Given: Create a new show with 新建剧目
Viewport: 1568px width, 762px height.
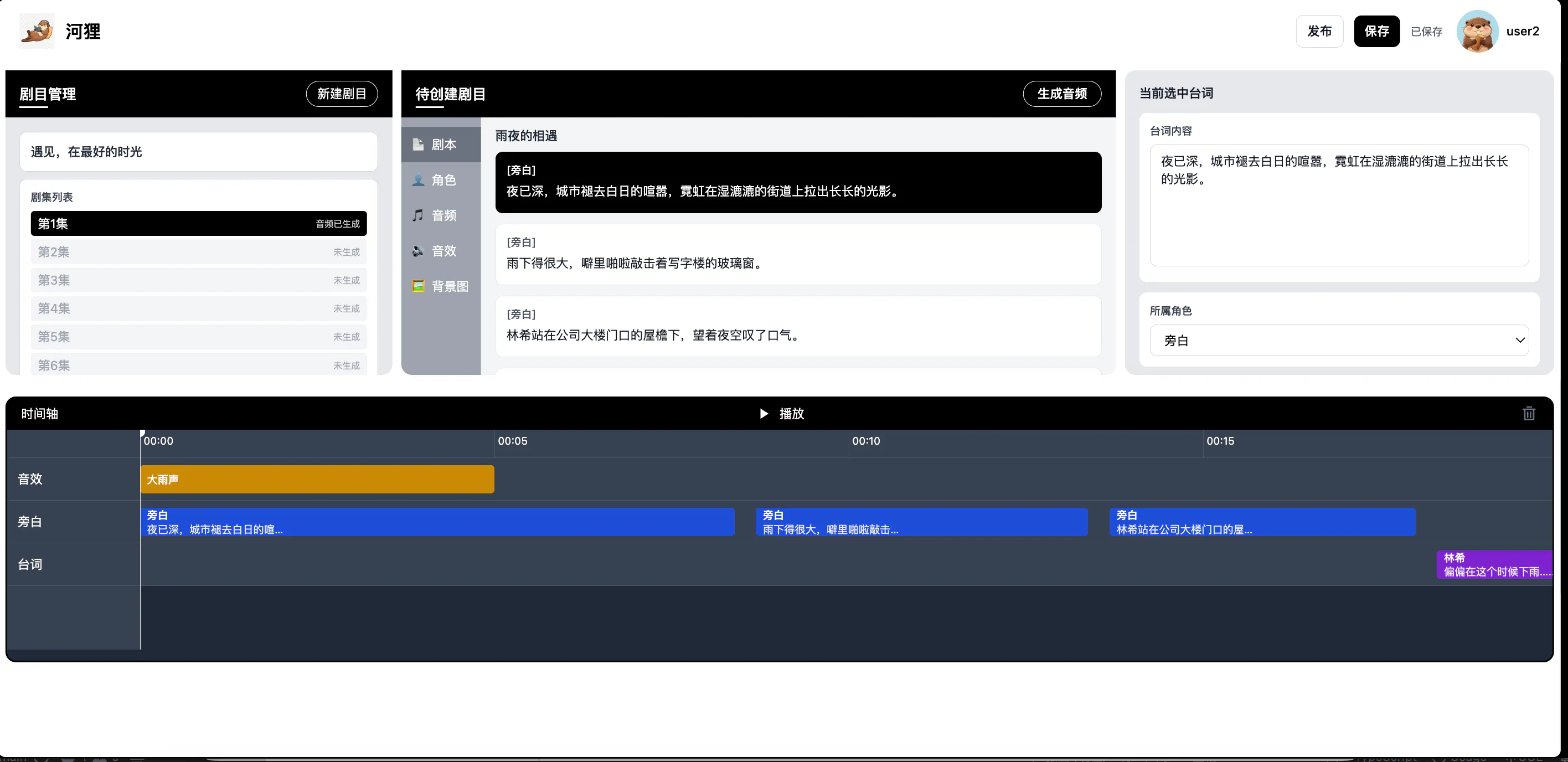Looking at the screenshot, I should click(x=342, y=94).
